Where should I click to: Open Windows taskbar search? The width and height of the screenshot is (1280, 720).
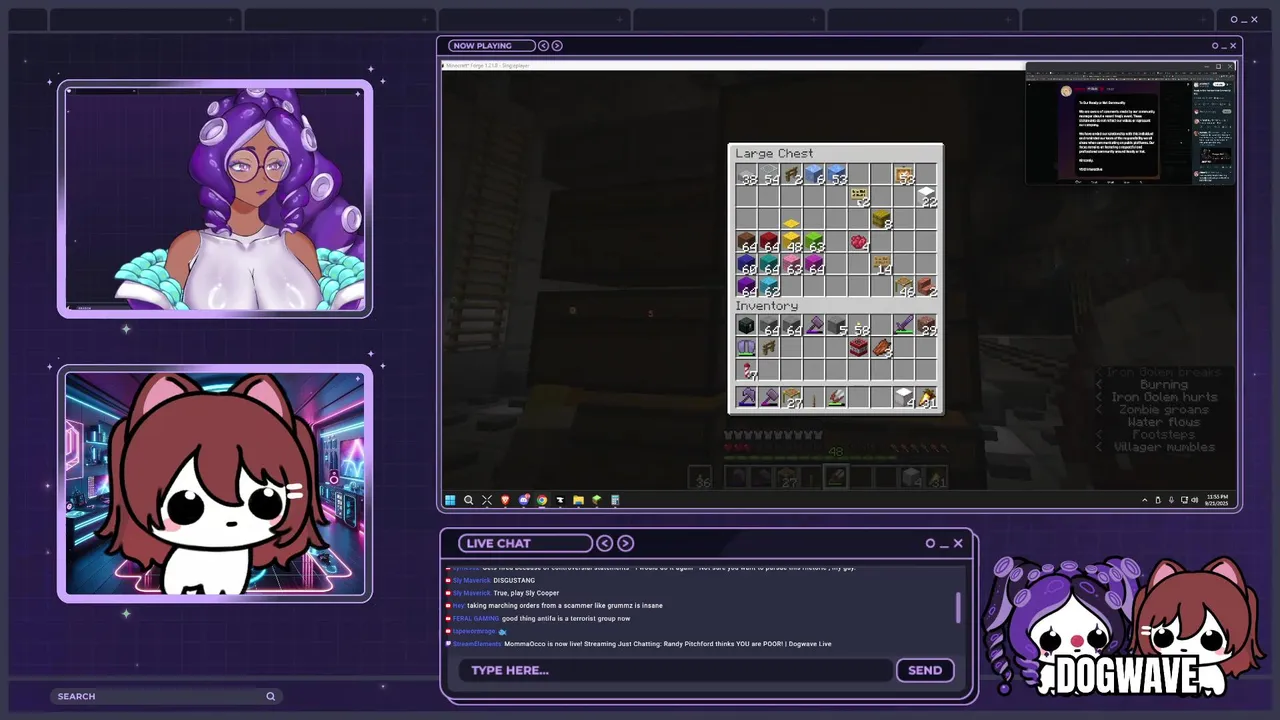468,500
